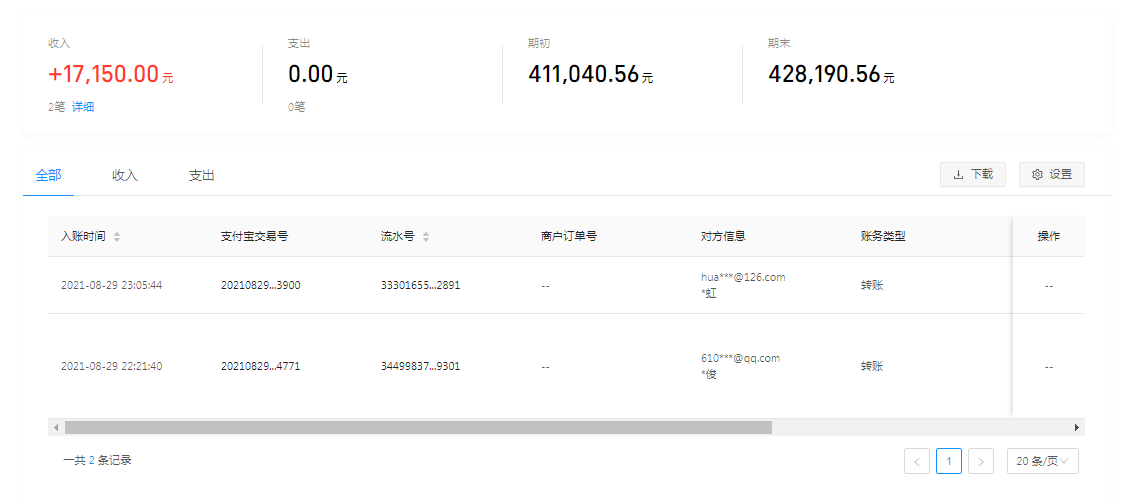Image resolution: width=1131 pixels, height=501 pixels.
Task: Switch to the 收入 tab
Action: pos(125,176)
